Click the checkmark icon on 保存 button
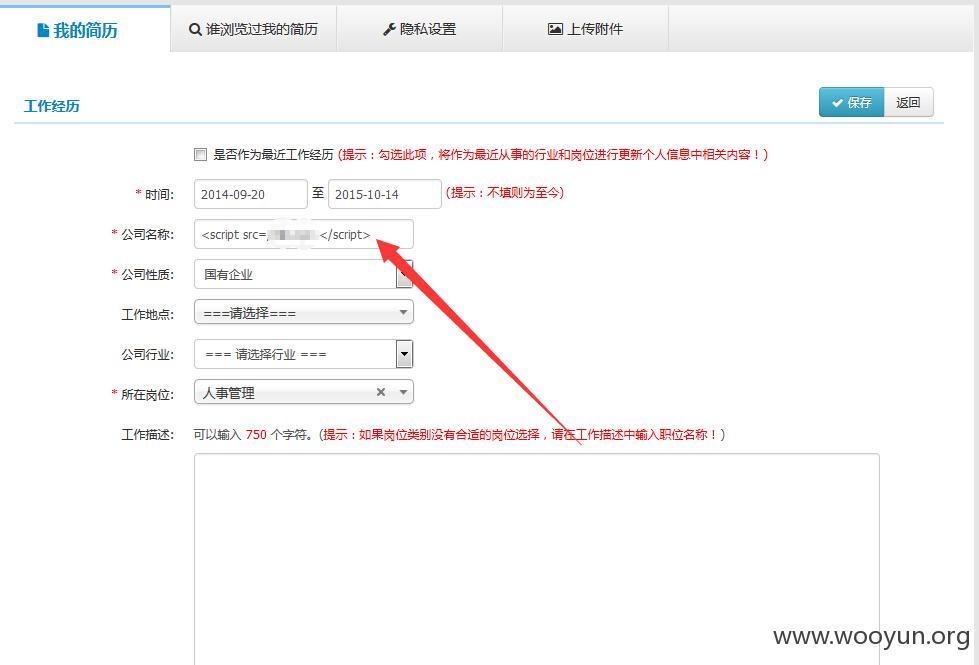979x665 pixels. click(838, 103)
